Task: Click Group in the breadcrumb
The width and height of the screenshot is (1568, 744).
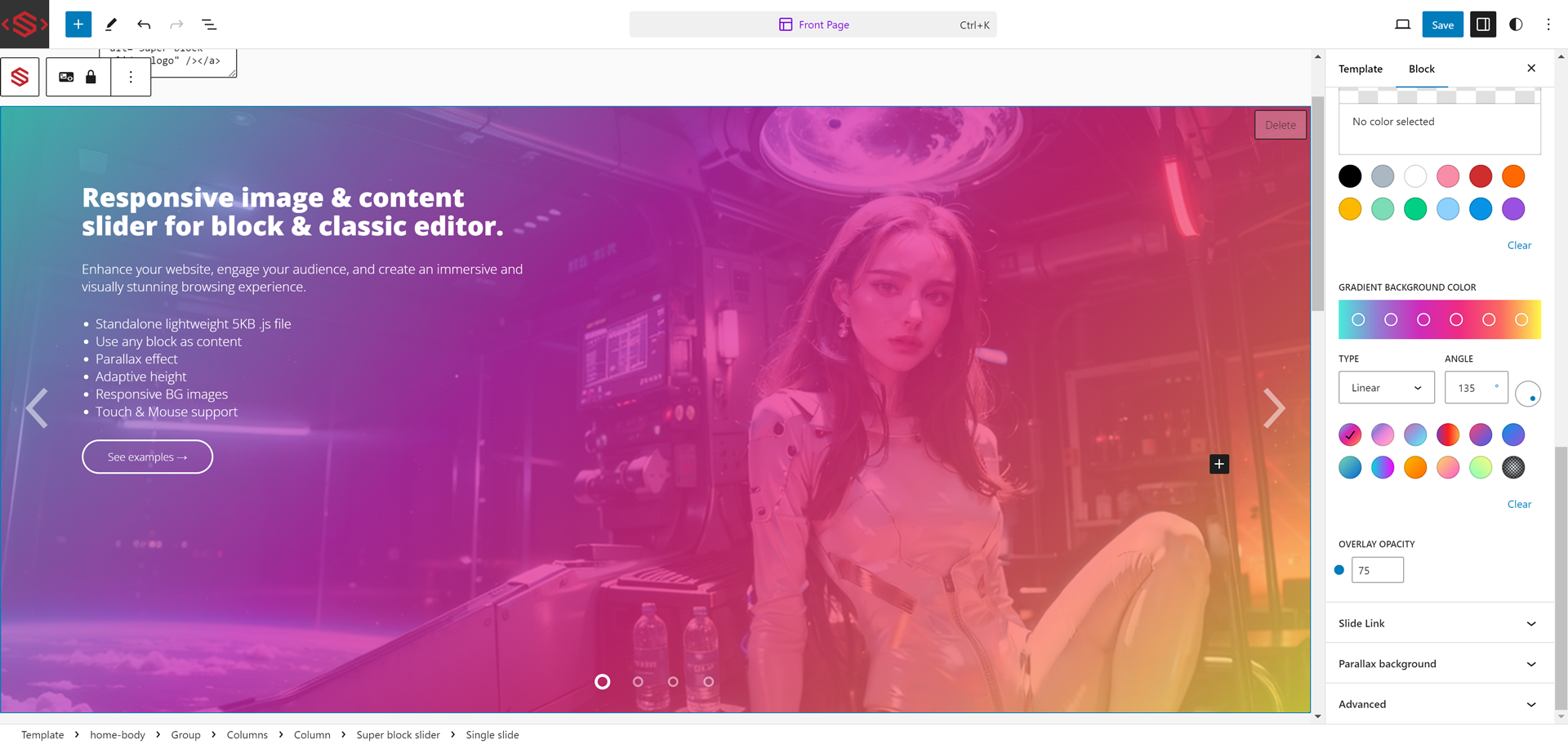Action: [x=185, y=735]
